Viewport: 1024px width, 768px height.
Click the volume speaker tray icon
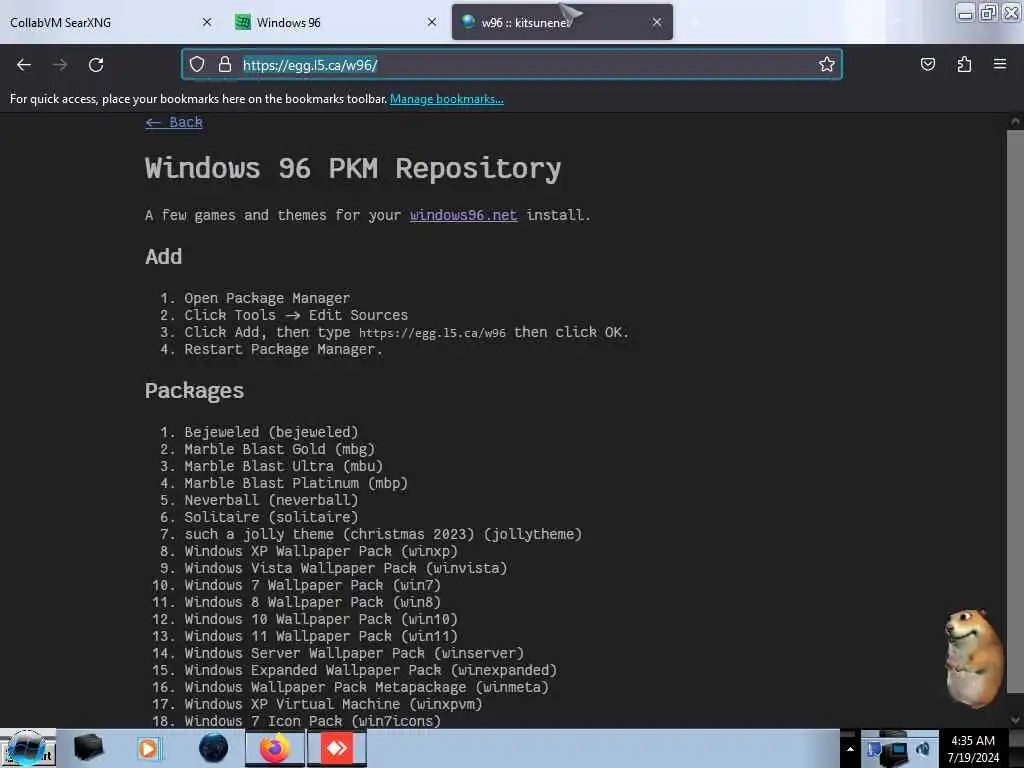tap(923, 749)
